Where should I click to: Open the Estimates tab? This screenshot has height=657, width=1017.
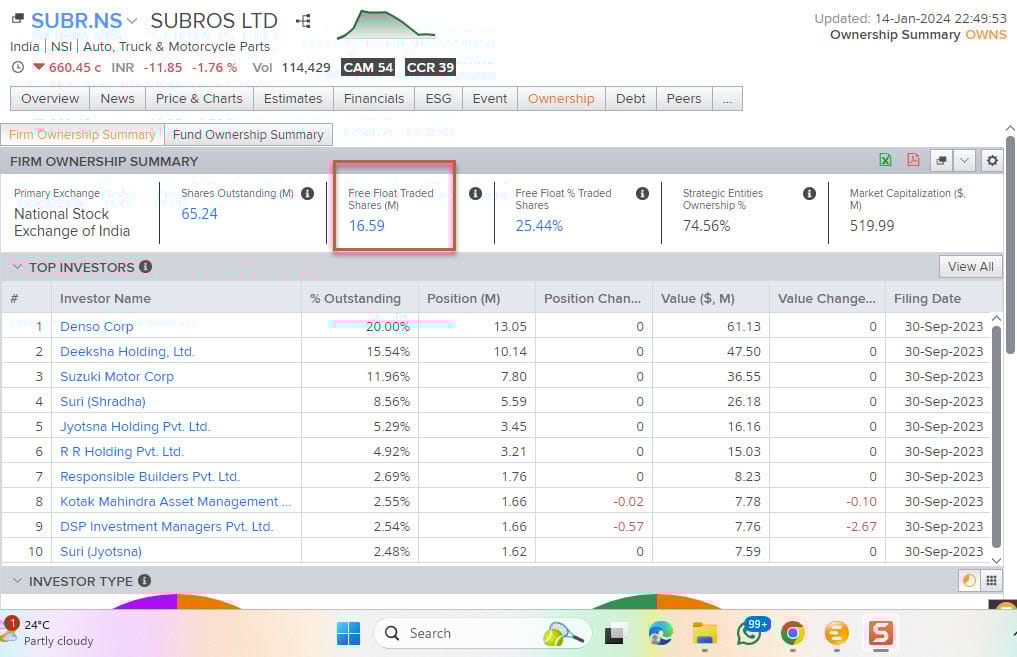pos(293,99)
